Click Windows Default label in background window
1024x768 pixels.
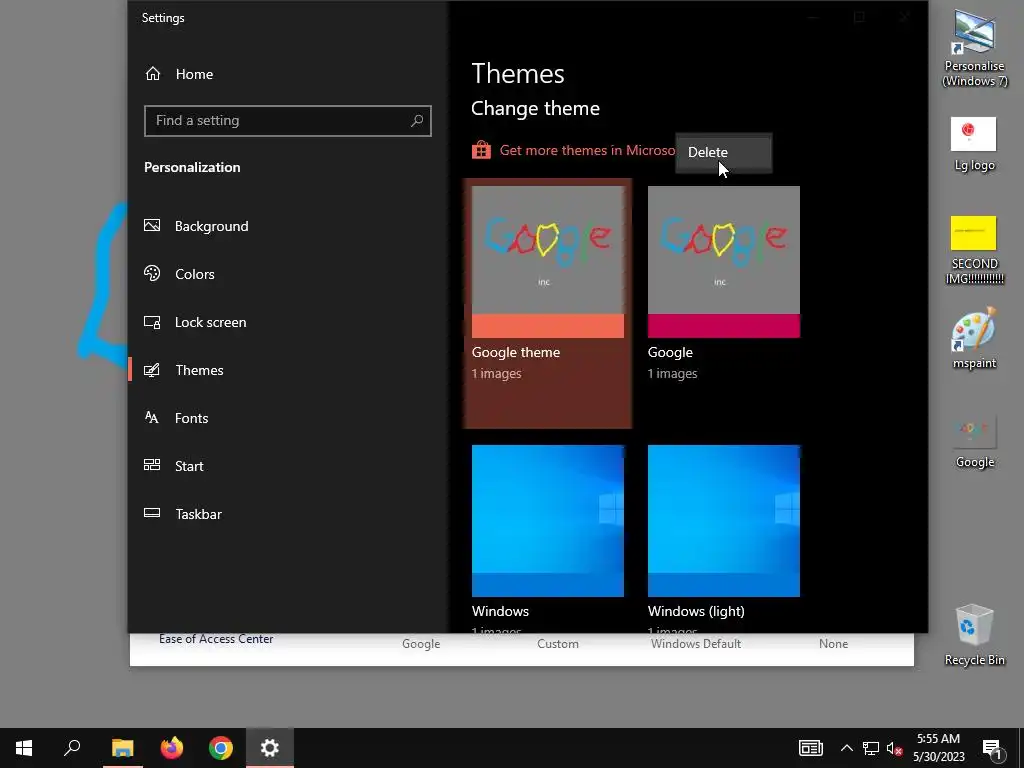pos(696,644)
